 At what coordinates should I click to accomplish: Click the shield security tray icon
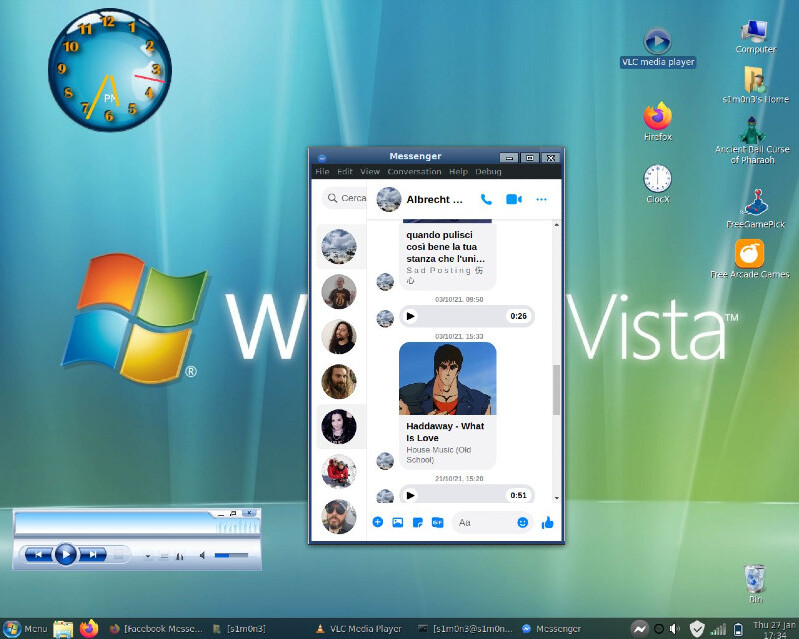697,629
